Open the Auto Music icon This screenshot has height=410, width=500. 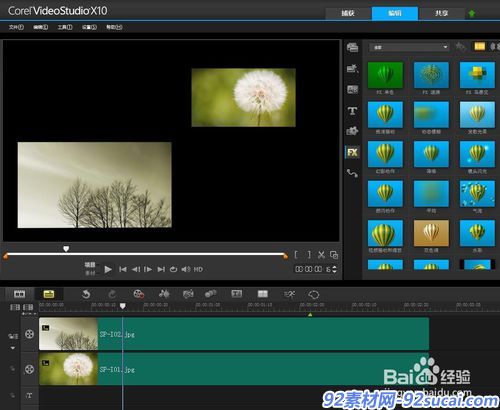pos(188,294)
